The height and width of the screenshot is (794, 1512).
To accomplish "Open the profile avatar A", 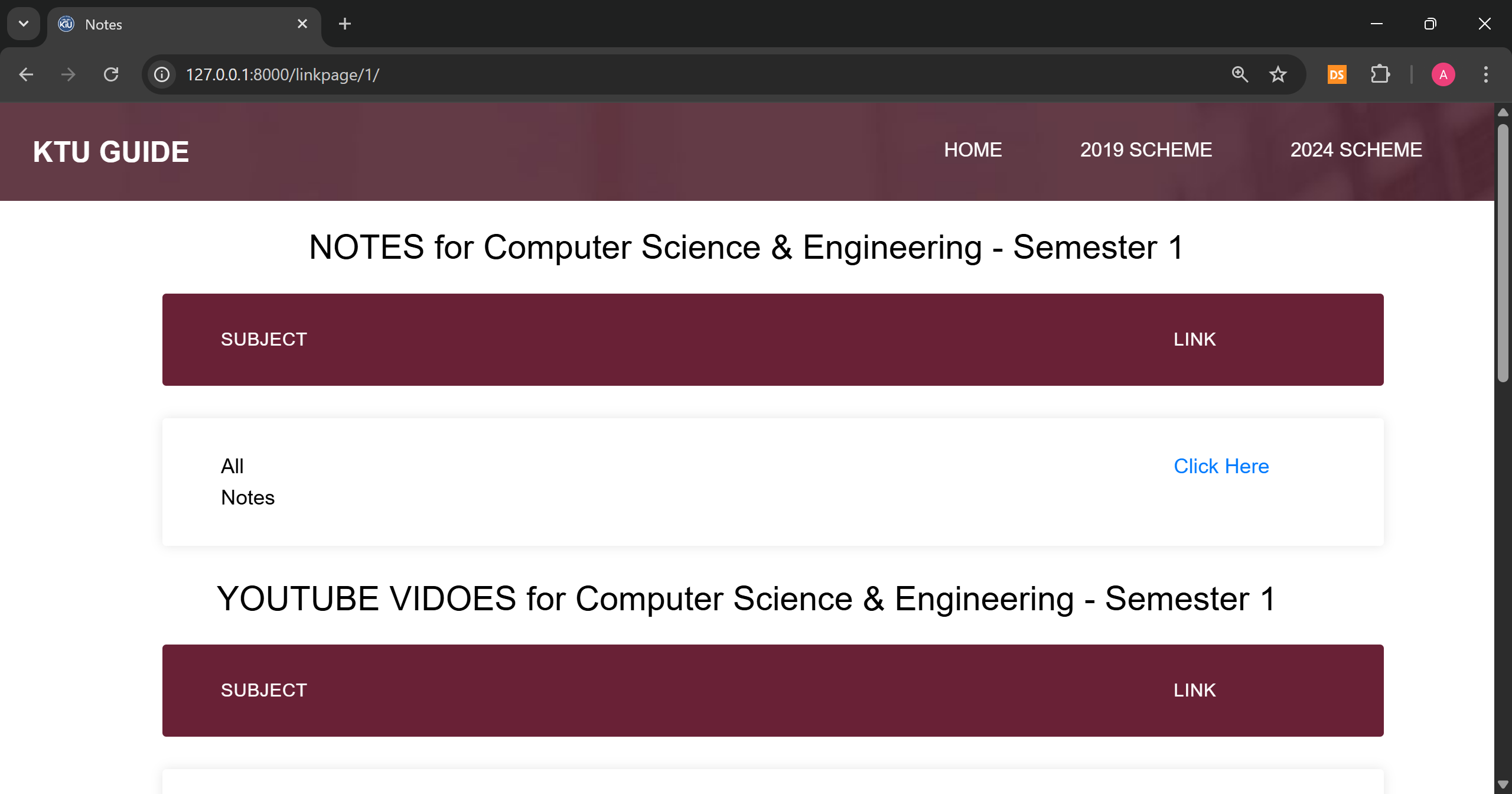I will (x=1443, y=74).
